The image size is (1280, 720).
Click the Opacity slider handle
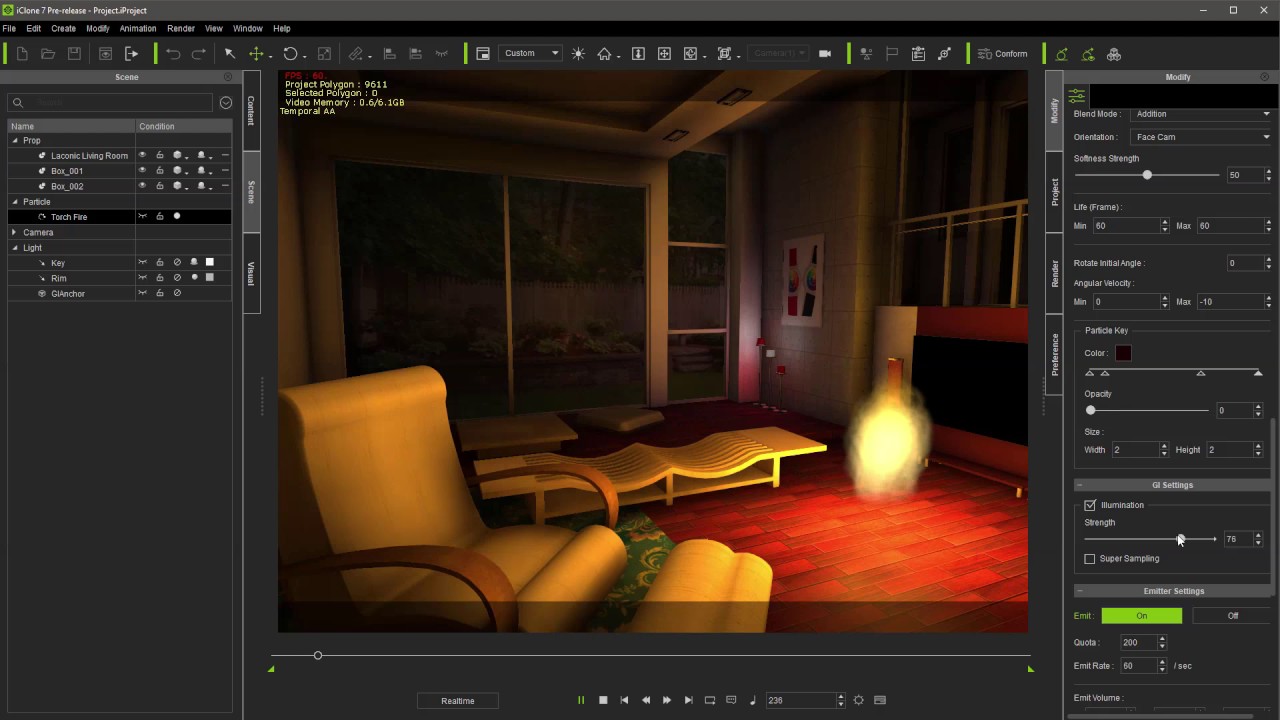coord(1091,410)
